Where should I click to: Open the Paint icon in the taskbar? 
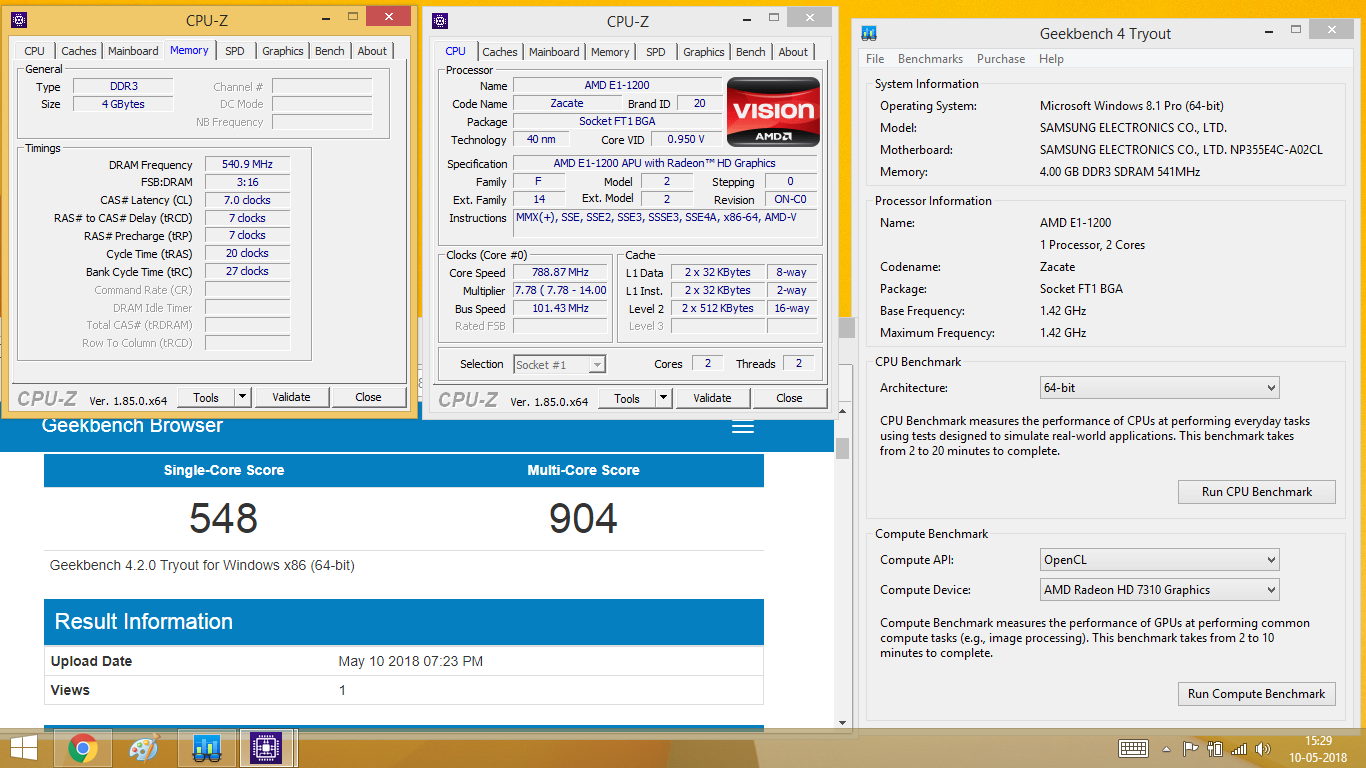point(144,747)
